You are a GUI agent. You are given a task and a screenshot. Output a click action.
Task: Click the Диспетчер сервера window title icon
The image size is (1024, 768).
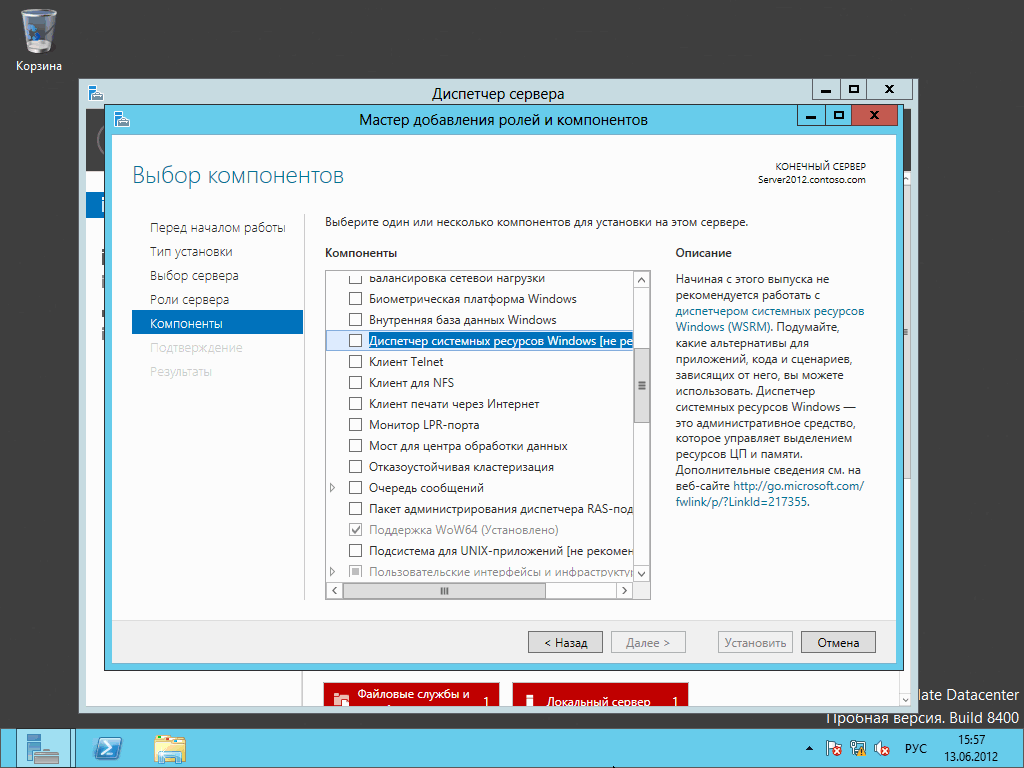click(96, 93)
